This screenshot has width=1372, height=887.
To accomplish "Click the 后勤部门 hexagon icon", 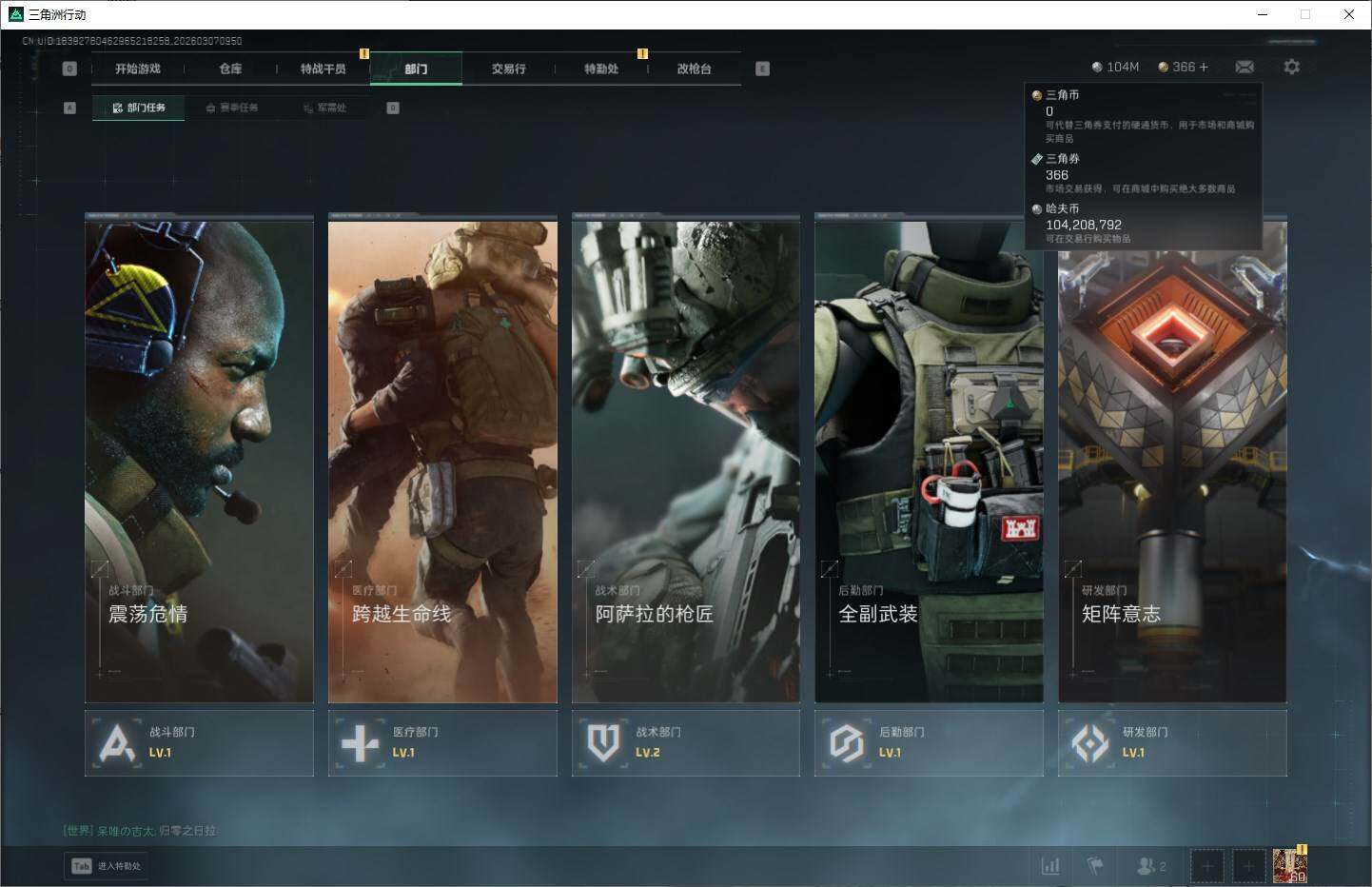I will 846,742.
